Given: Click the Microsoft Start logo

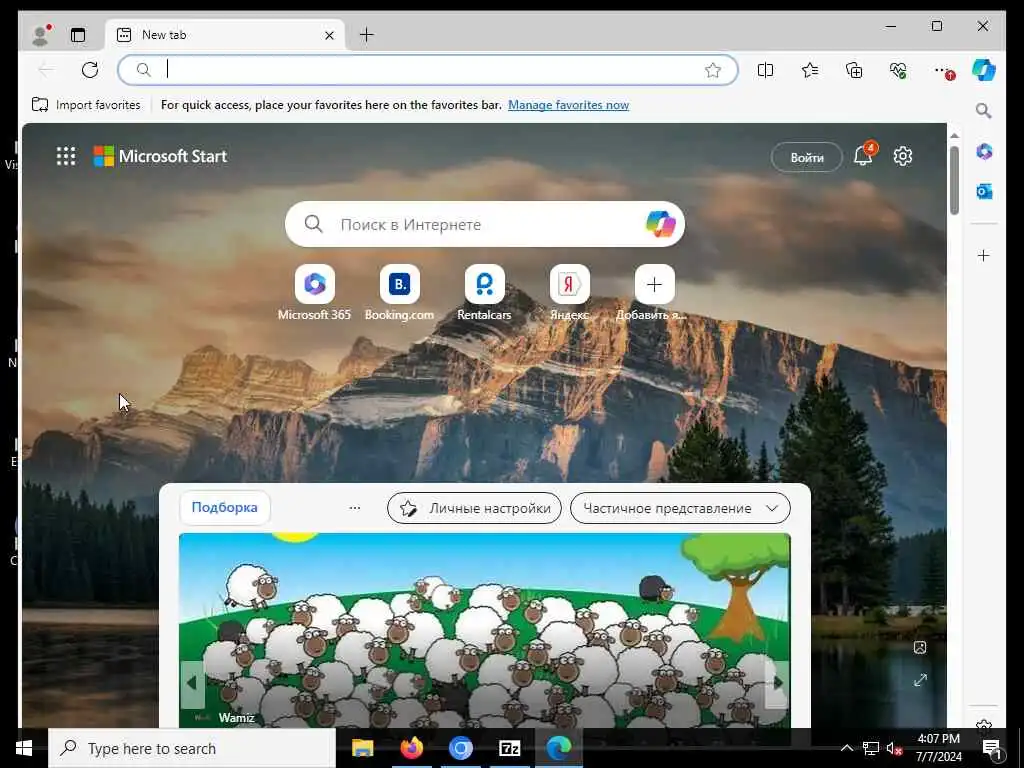Looking at the screenshot, I should [160, 156].
